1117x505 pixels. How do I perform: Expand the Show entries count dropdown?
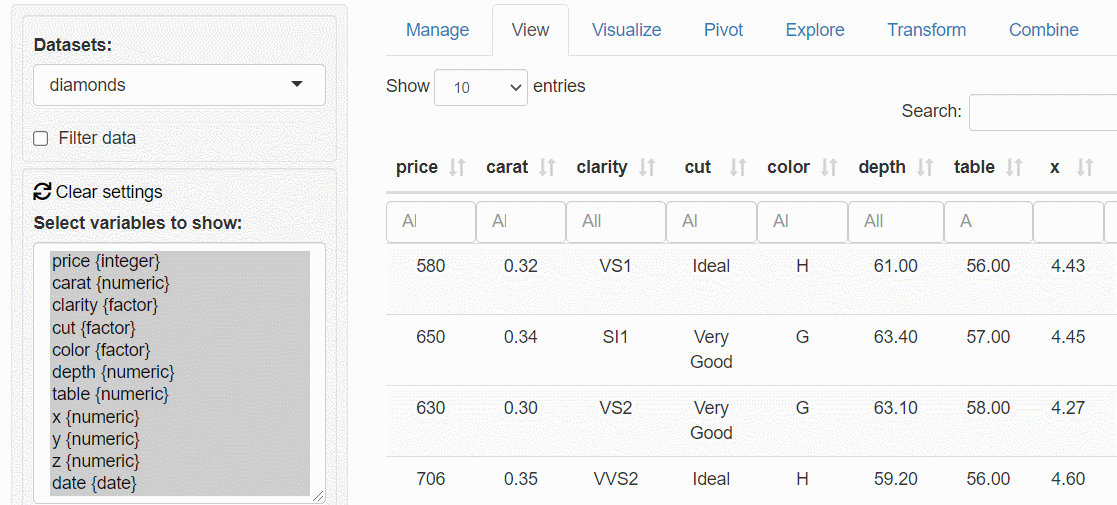click(x=480, y=87)
